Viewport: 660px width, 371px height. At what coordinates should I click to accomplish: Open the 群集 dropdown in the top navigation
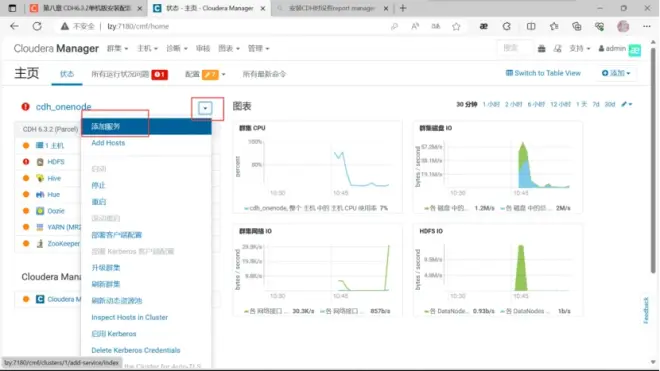(x=117, y=48)
